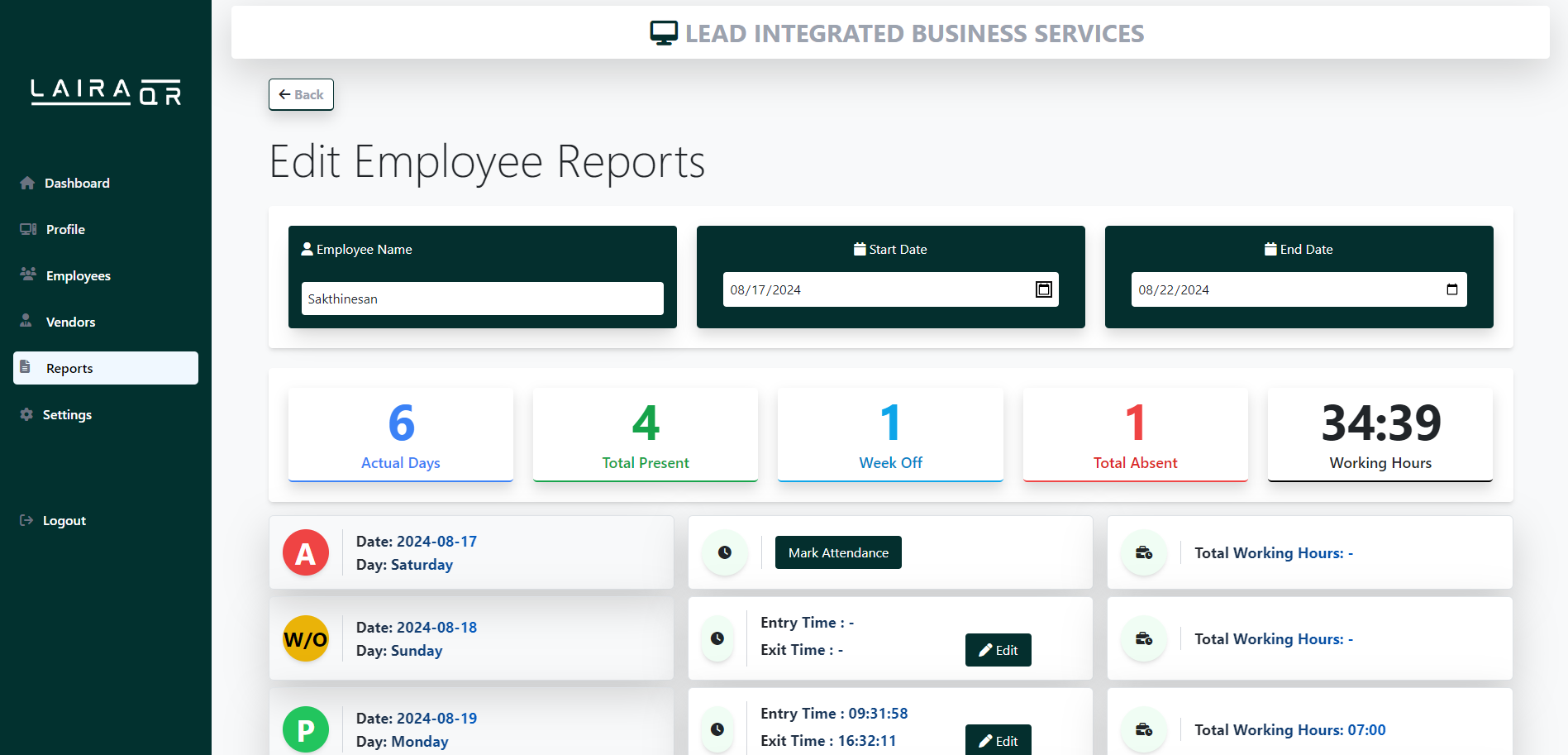Image resolution: width=1568 pixels, height=755 pixels.
Task: Click the clock icon beside Mark Attendance
Action: (725, 552)
